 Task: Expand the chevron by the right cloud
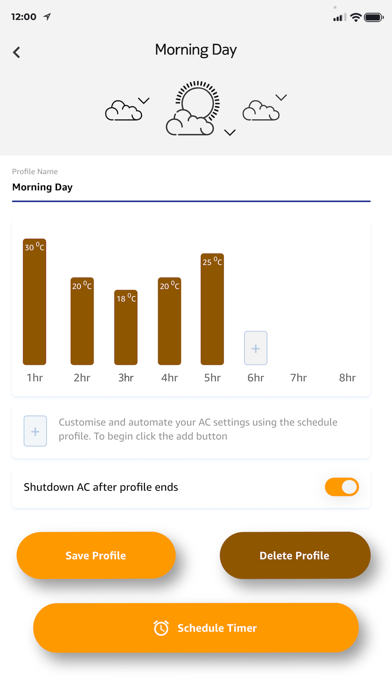[x=281, y=97]
